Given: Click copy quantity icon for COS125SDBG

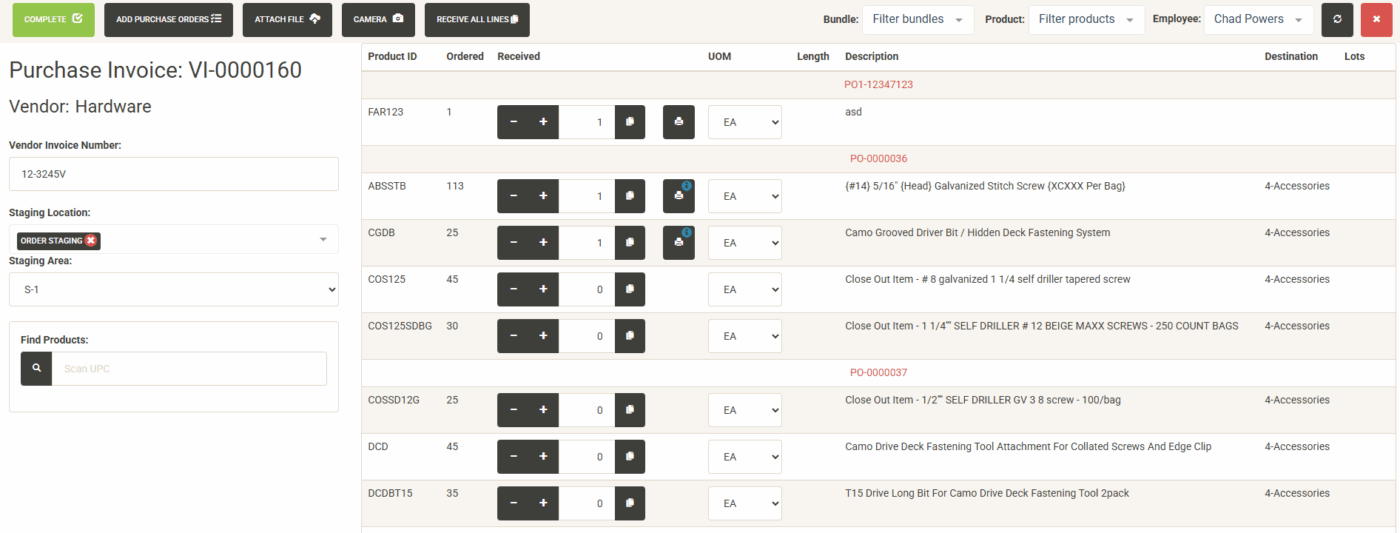Looking at the screenshot, I should 630,336.
